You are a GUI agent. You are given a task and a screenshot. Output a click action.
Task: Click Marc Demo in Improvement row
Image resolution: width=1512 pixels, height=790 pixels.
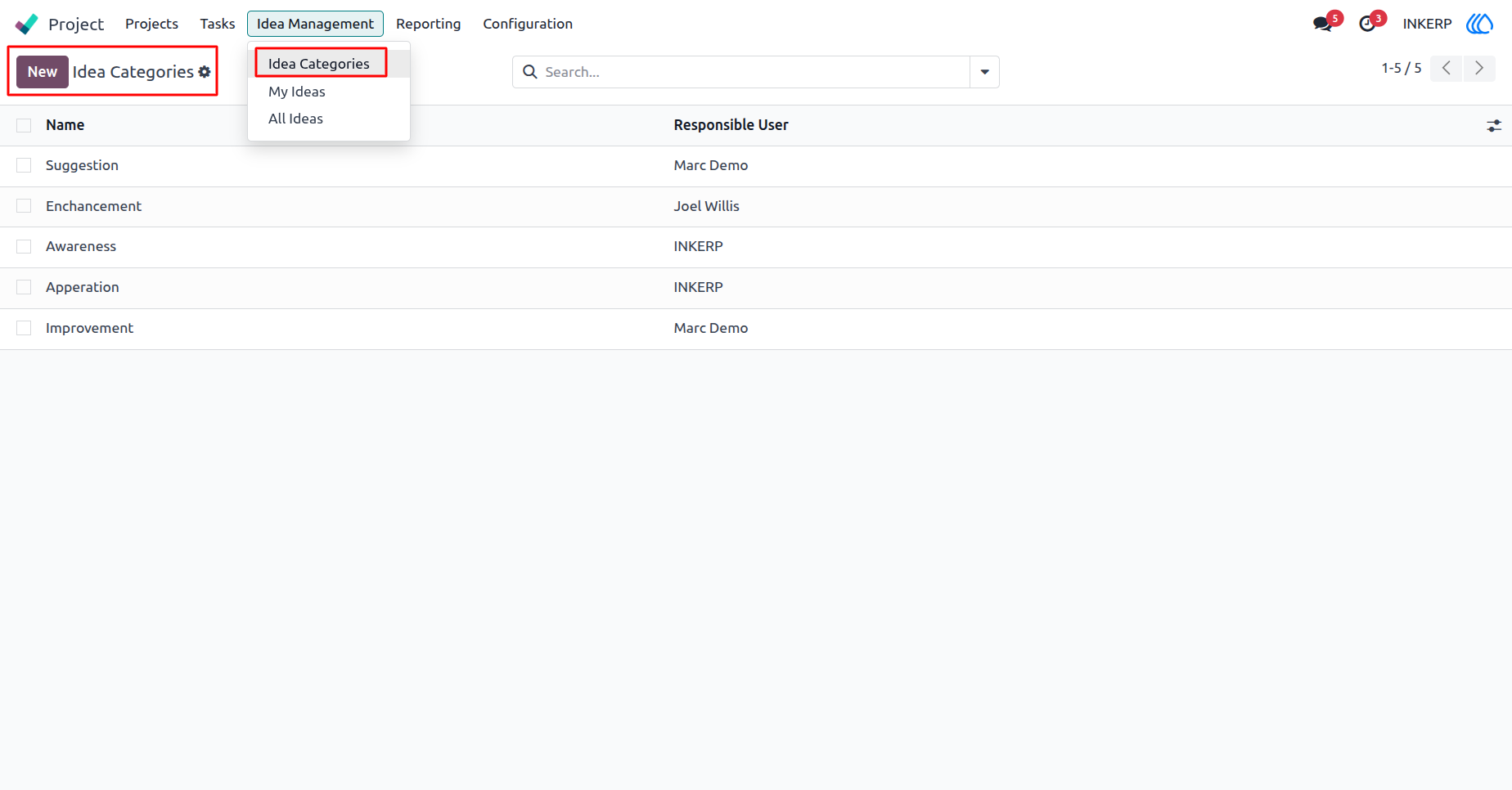click(x=711, y=328)
